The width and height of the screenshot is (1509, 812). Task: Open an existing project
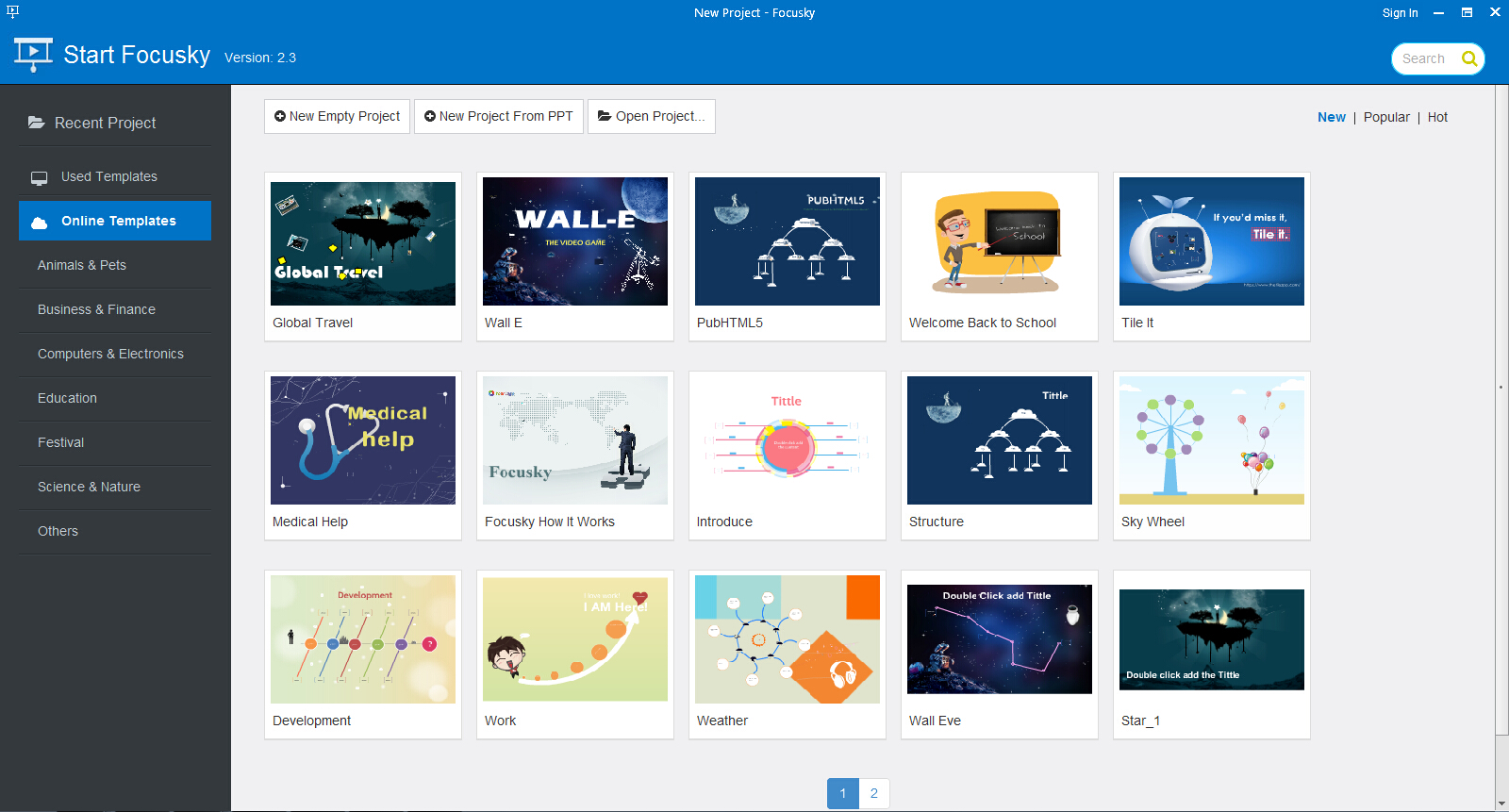click(x=652, y=116)
